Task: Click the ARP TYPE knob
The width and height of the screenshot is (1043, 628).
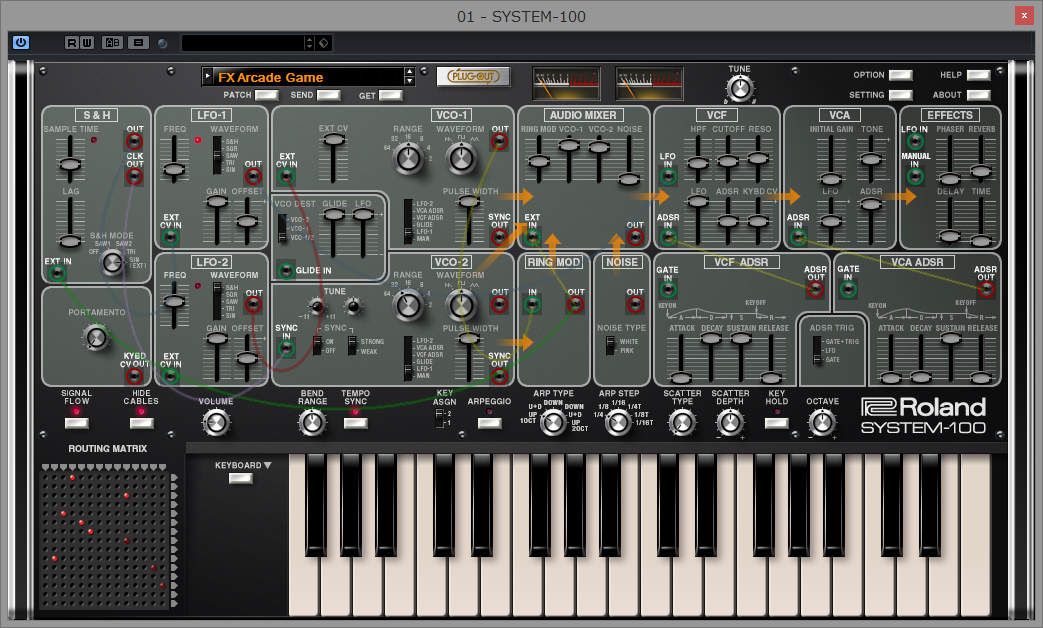Action: [553, 422]
